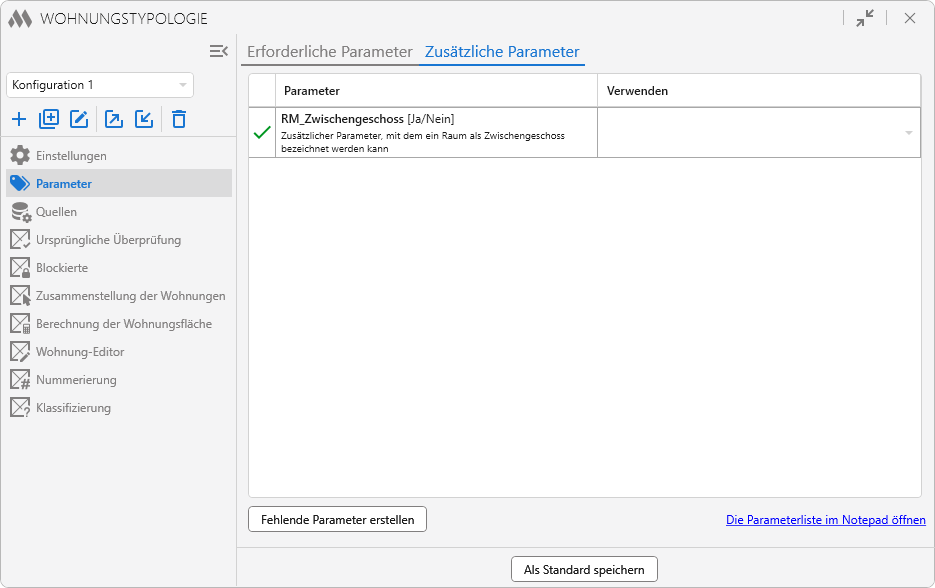The height and width of the screenshot is (588, 935).
Task: Duplicate the current configuration
Action: [49, 119]
